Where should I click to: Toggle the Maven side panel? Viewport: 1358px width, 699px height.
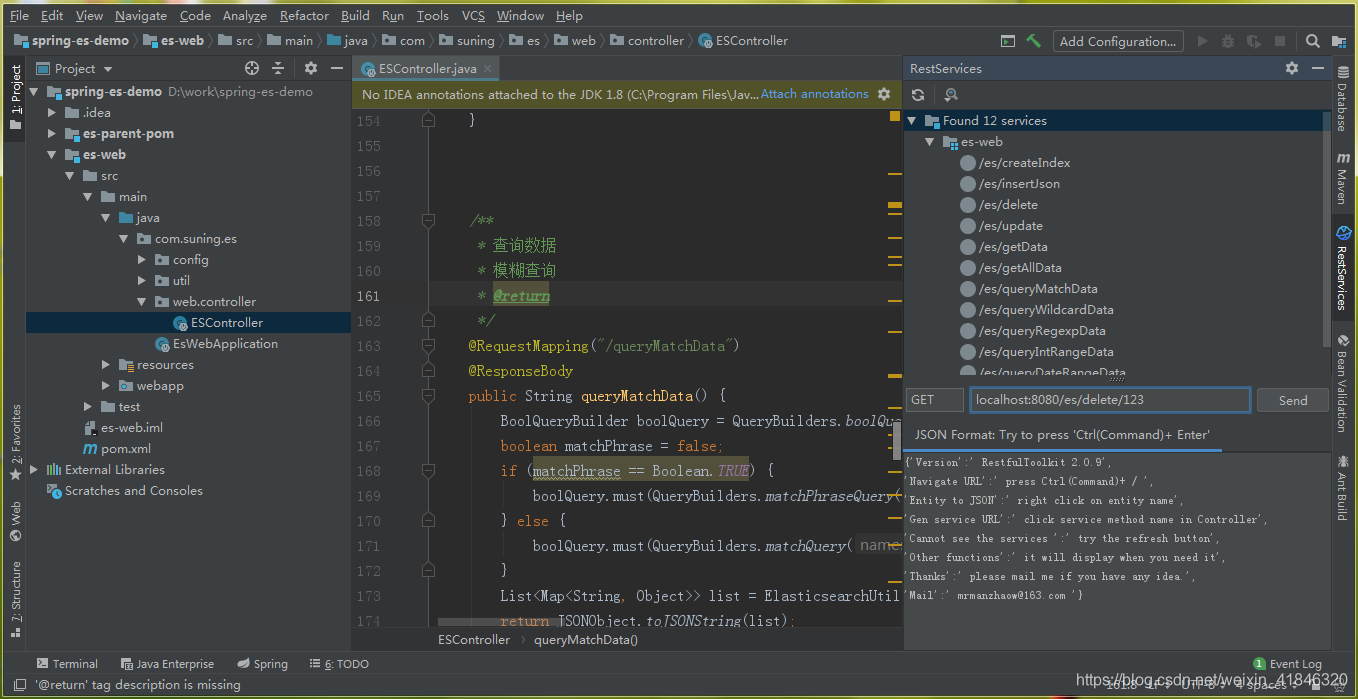coord(1342,178)
